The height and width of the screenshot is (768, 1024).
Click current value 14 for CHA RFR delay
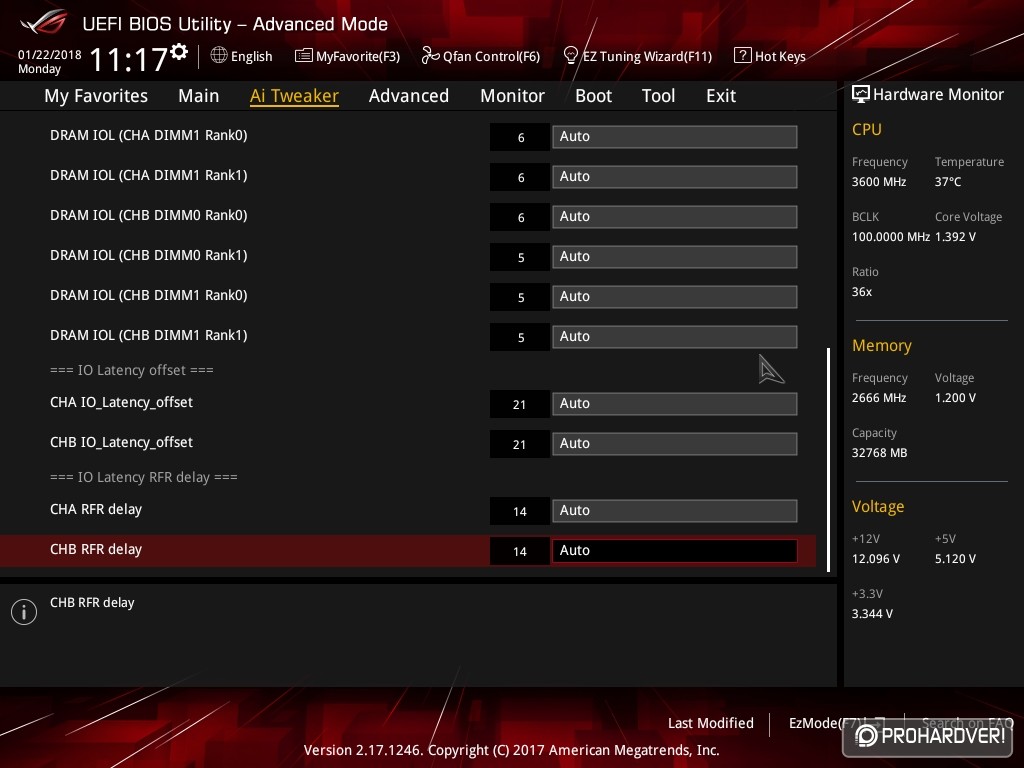click(x=520, y=511)
